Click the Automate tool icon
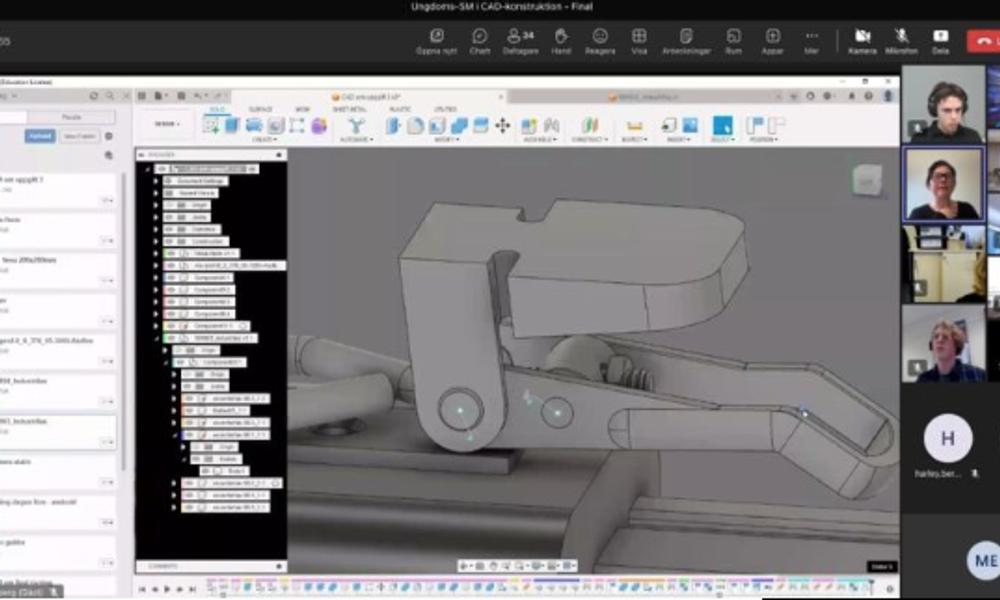 point(357,125)
